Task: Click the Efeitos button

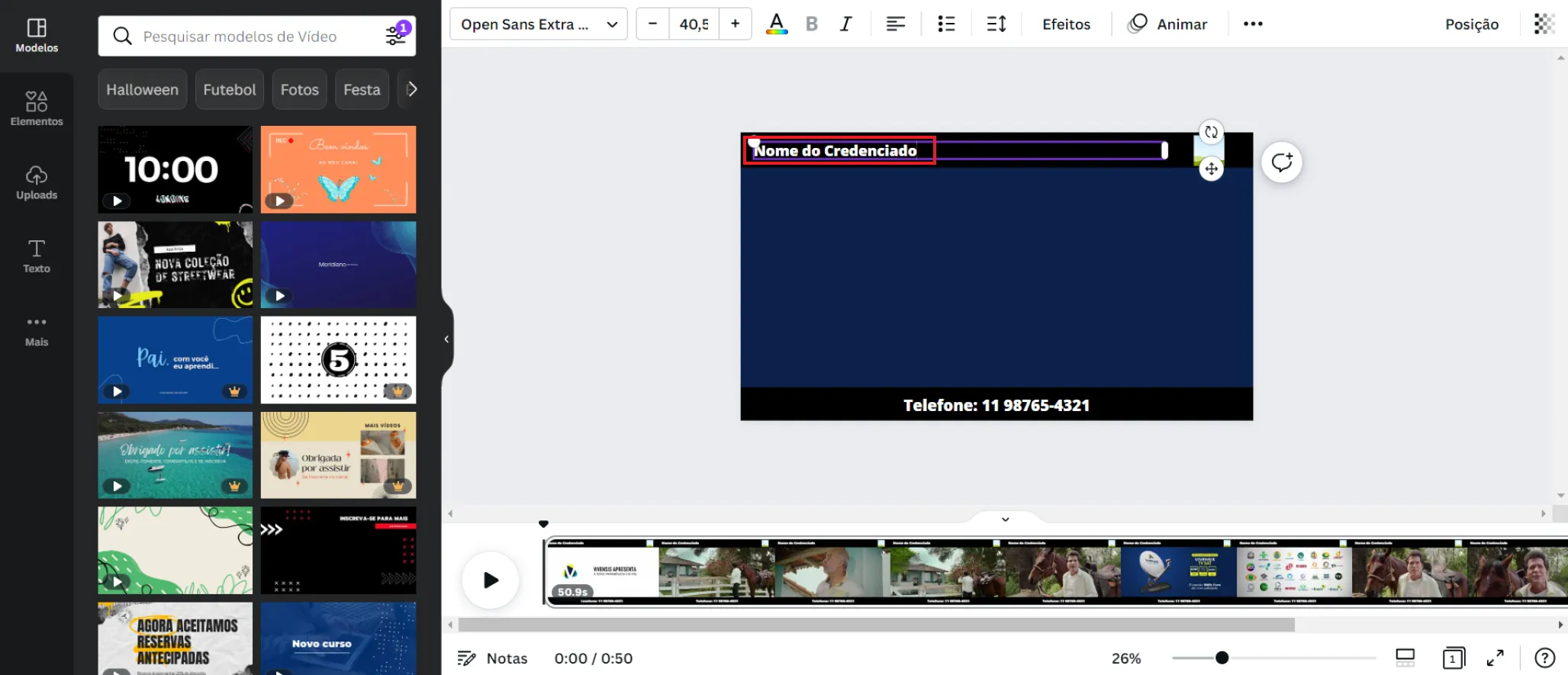Action: point(1066,24)
